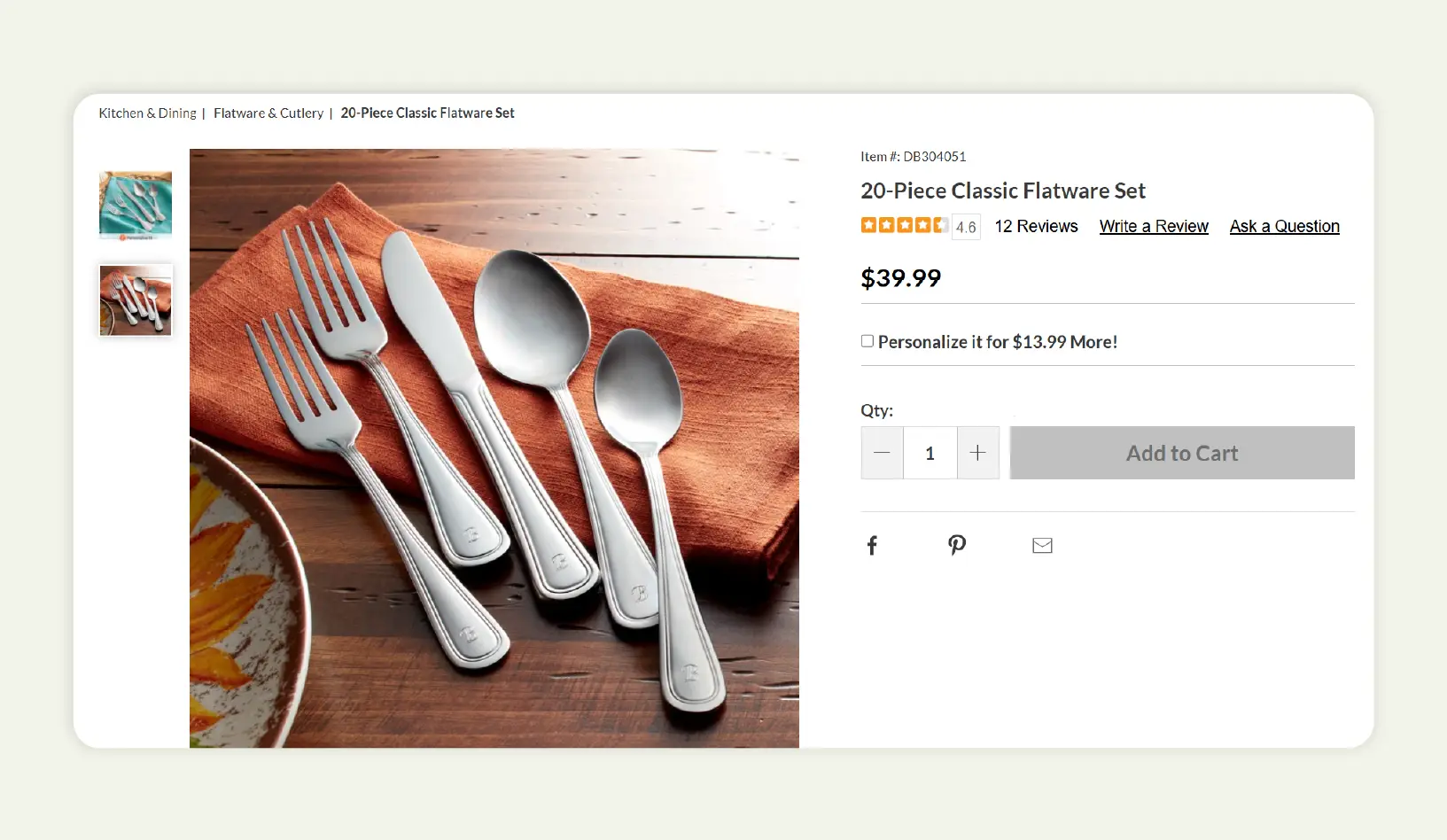Share the product on Facebook

point(872,544)
